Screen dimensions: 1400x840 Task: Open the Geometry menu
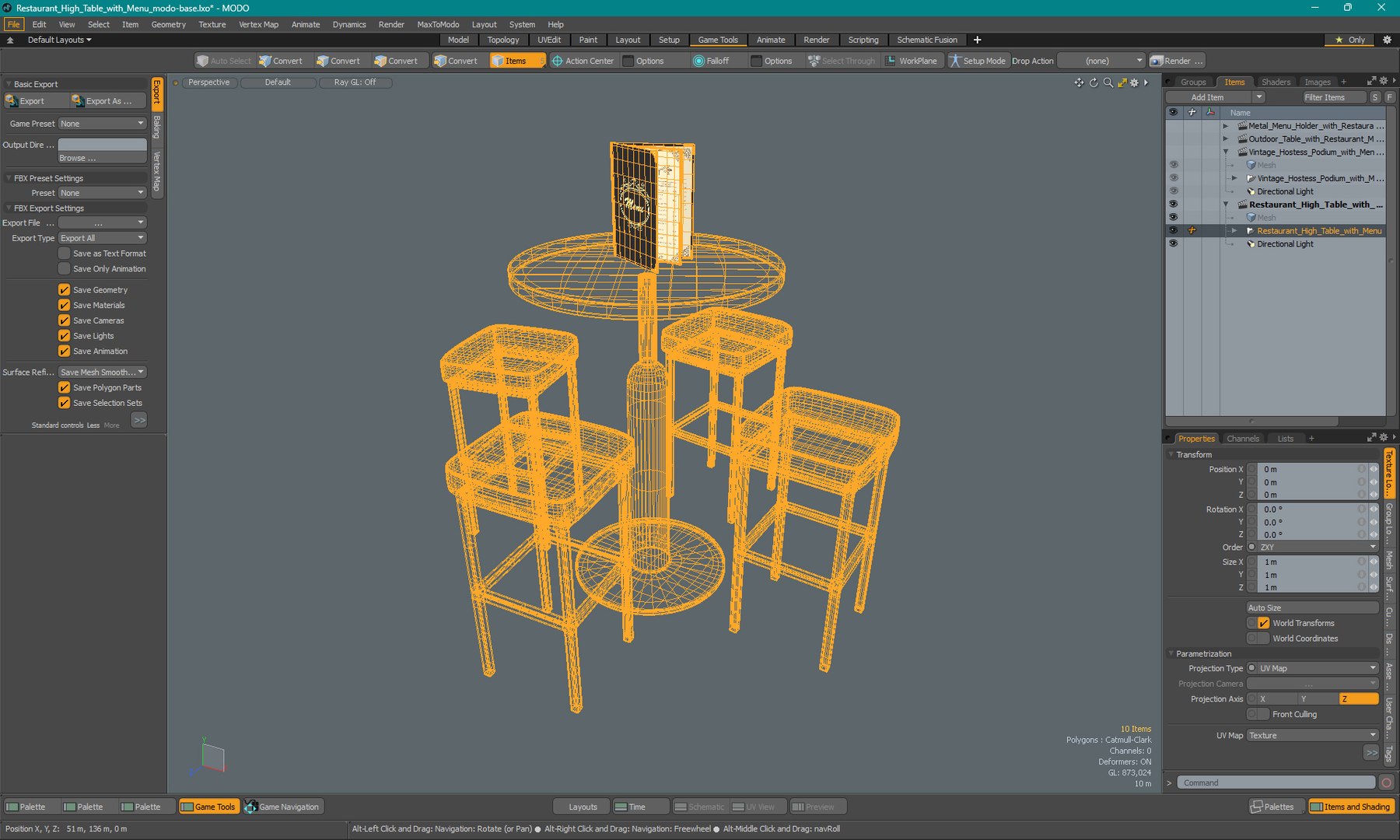[168, 24]
